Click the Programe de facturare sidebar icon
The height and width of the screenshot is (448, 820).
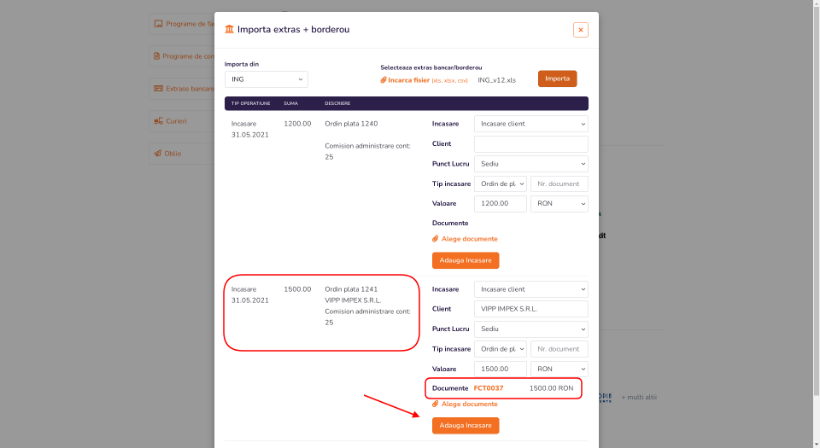pyautogui.click(x=158, y=23)
